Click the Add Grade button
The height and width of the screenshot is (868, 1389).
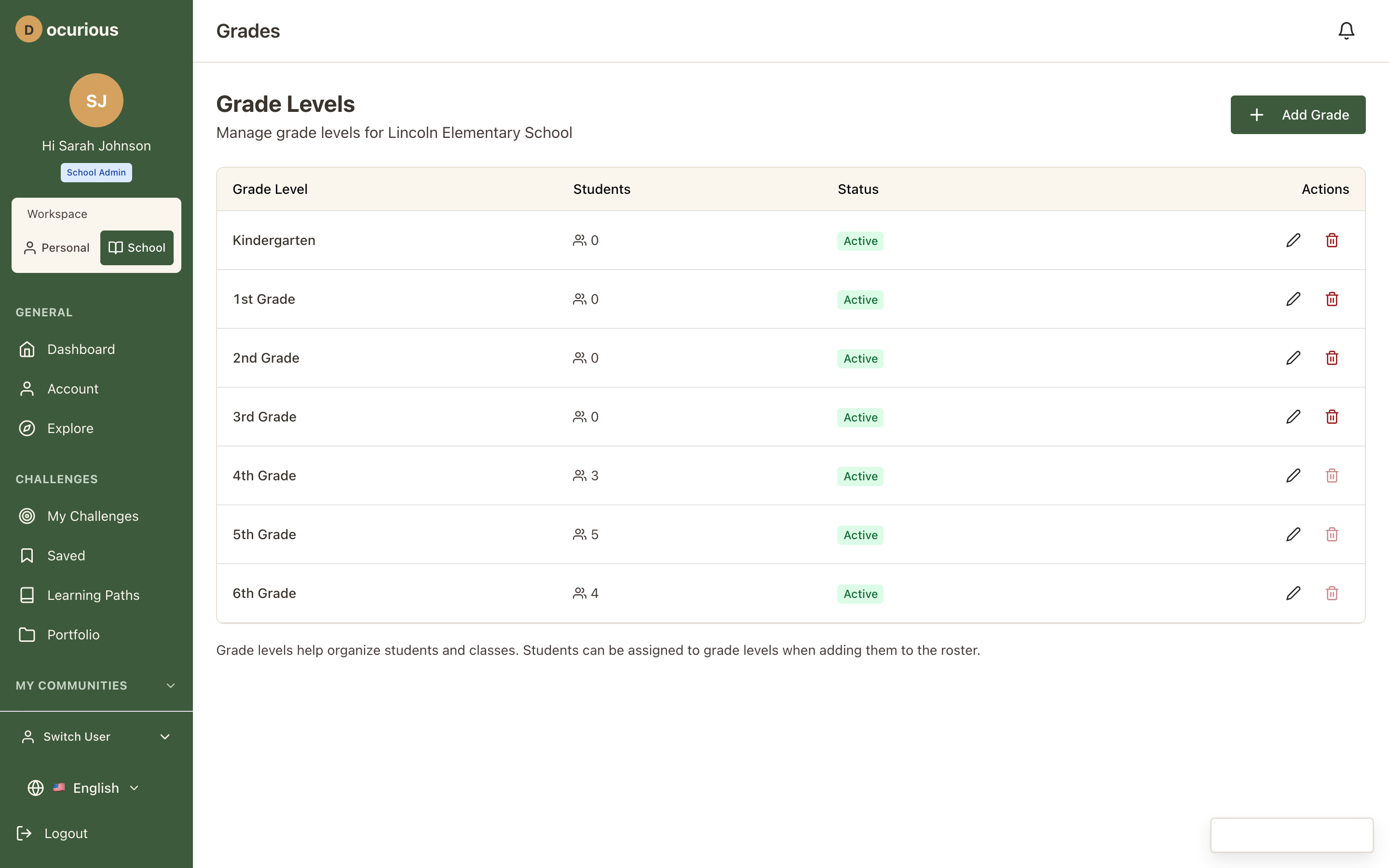[1298, 114]
